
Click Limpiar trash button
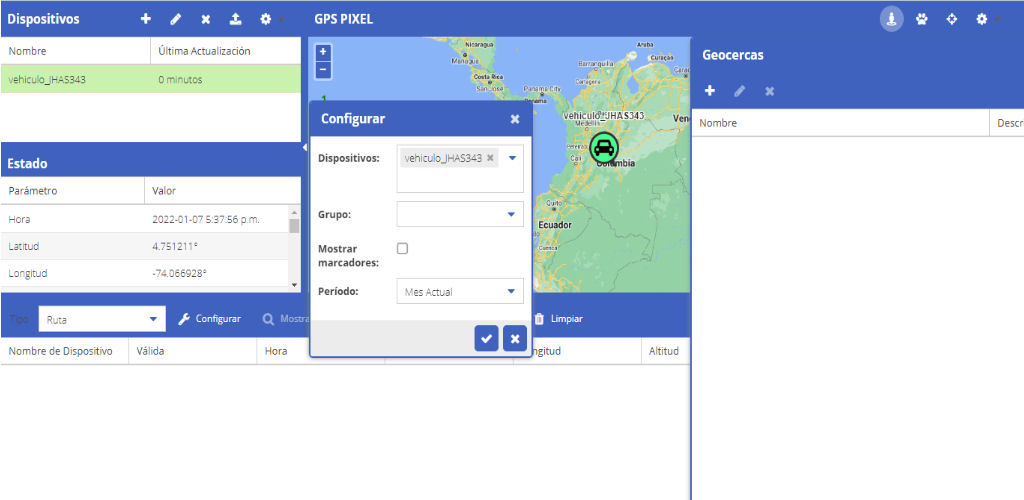pyautogui.click(x=558, y=319)
